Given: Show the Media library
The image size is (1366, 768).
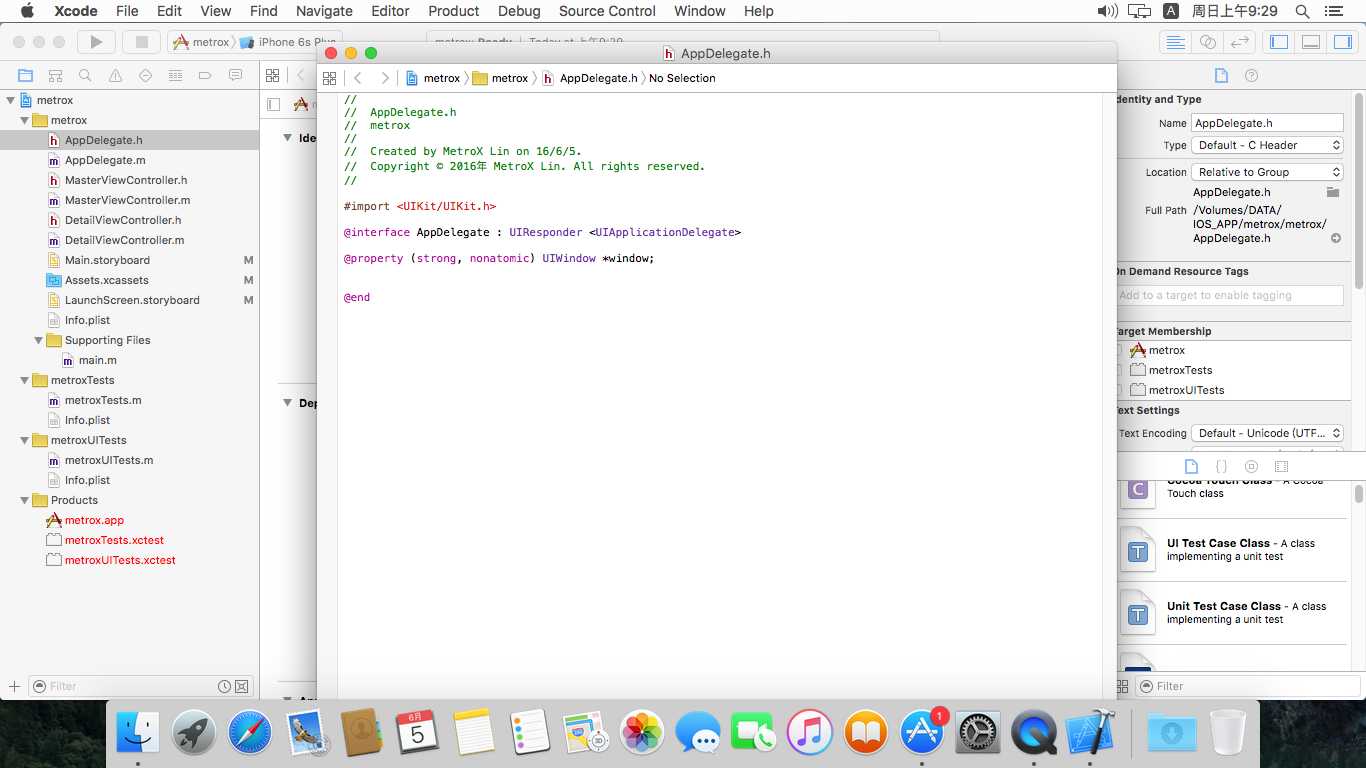Looking at the screenshot, I should [1281, 466].
